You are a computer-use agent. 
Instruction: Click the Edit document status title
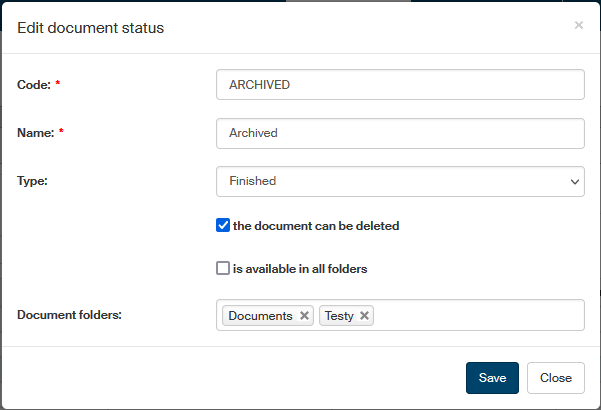click(91, 28)
